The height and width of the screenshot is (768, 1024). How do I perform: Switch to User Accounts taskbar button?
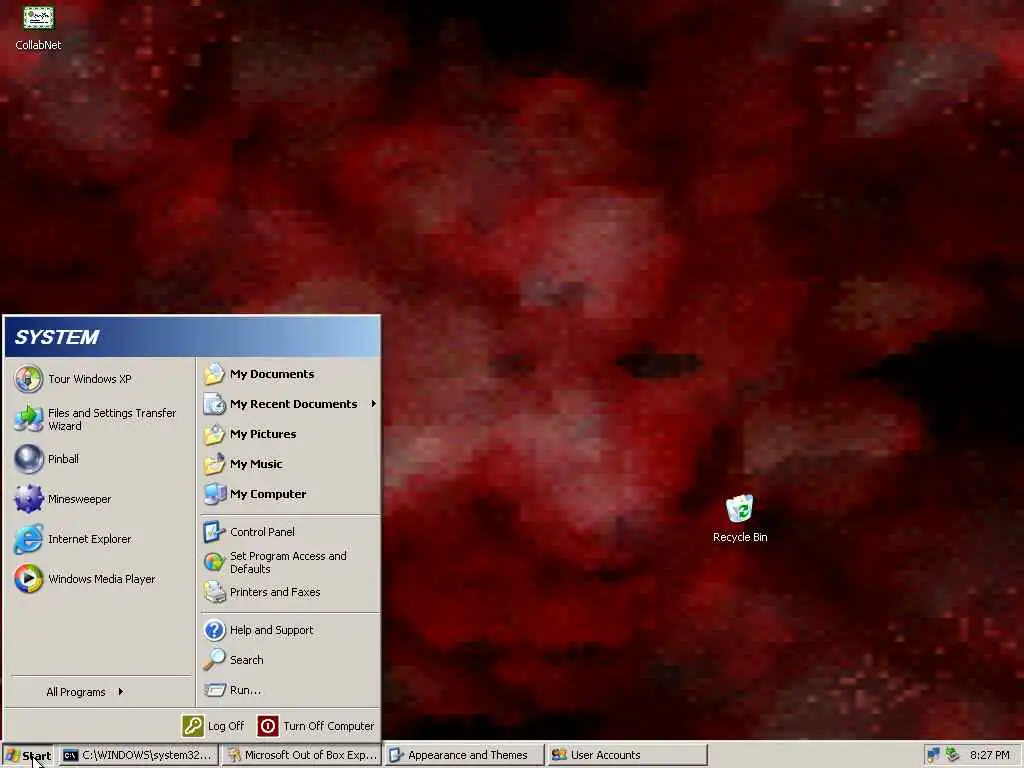click(x=627, y=756)
